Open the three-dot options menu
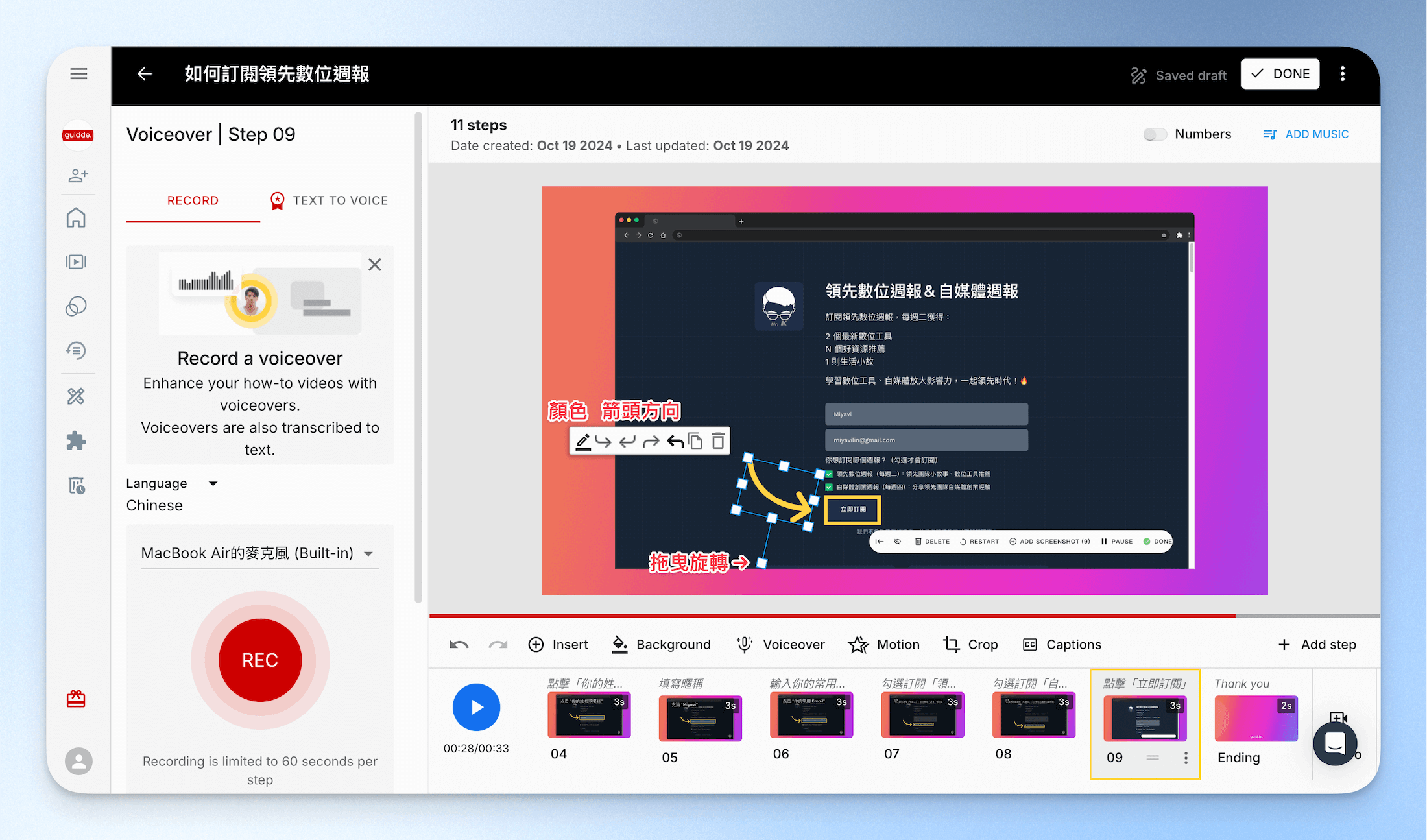Viewport: 1427px width, 840px height. (1343, 74)
